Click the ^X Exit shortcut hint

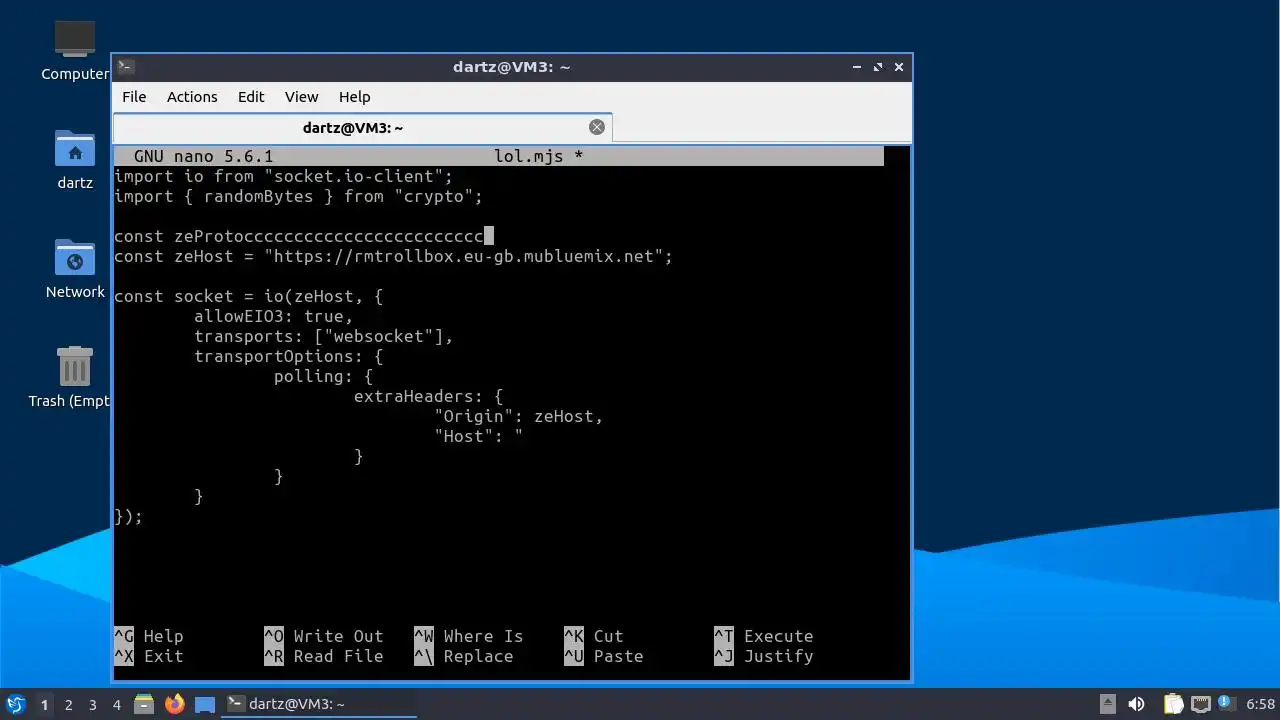[x=149, y=656]
